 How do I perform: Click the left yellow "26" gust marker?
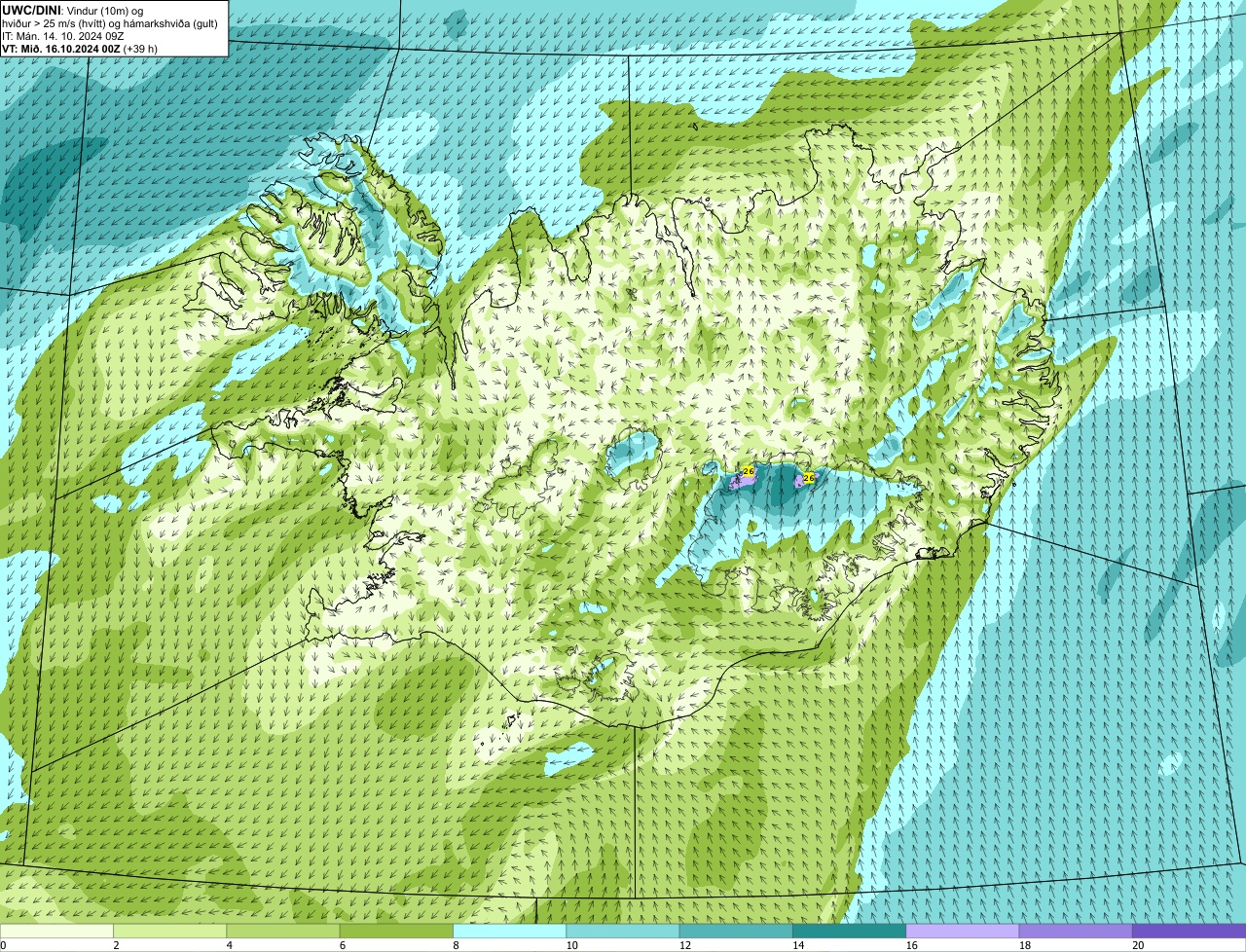(748, 471)
